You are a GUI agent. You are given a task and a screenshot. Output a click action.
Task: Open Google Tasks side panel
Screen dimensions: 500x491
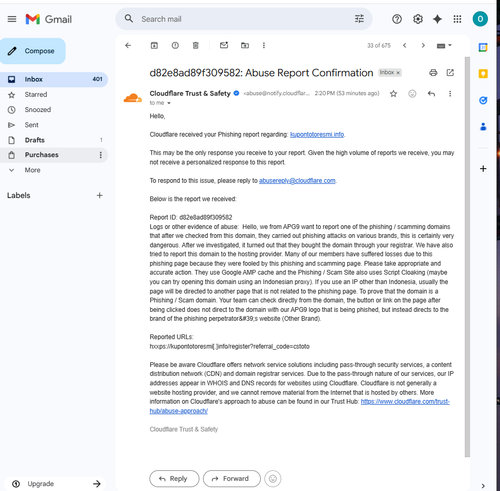click(x=483, y=100)
